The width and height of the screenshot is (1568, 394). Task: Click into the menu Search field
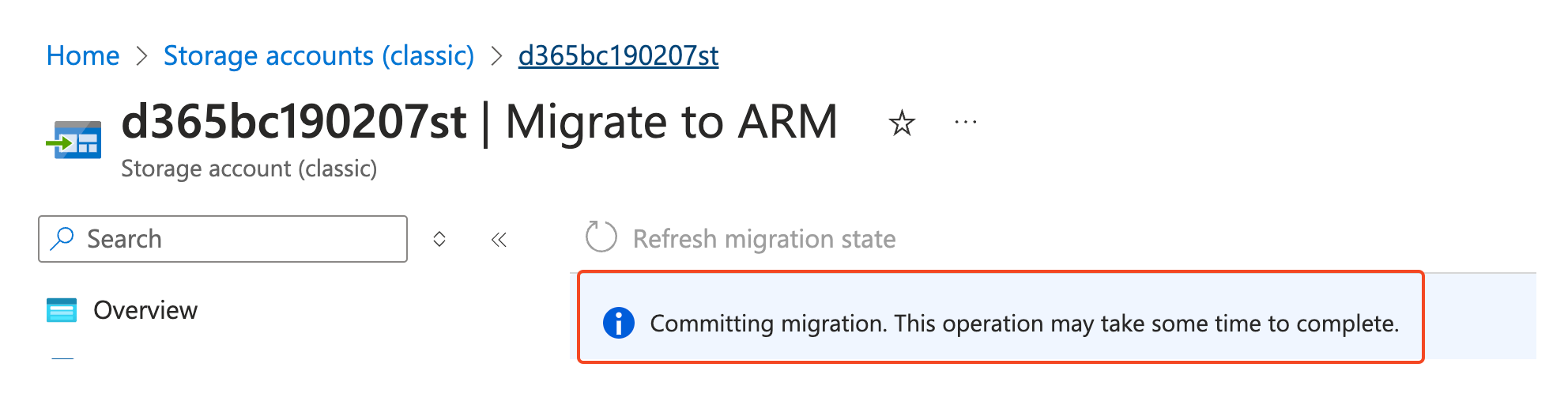[237, 239]
